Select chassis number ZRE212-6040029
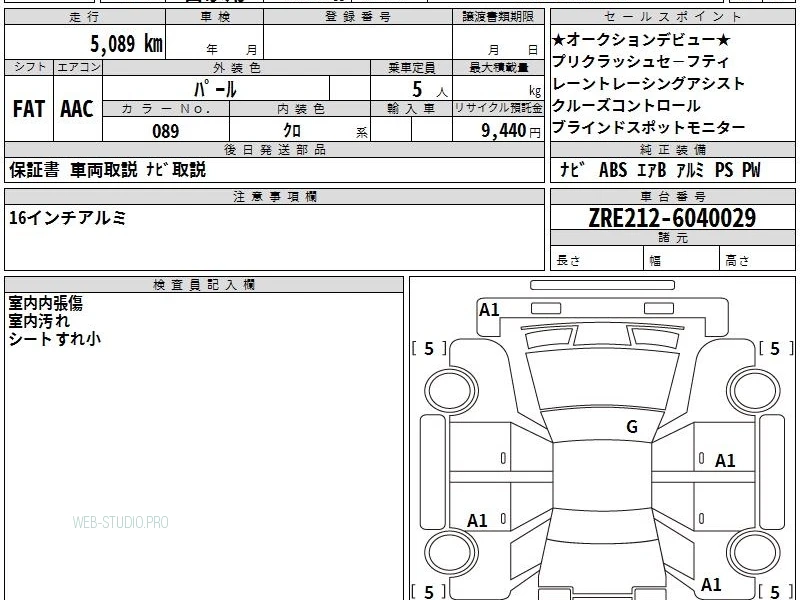This screenshot has height=600, width=800. (x=672, y=218)
